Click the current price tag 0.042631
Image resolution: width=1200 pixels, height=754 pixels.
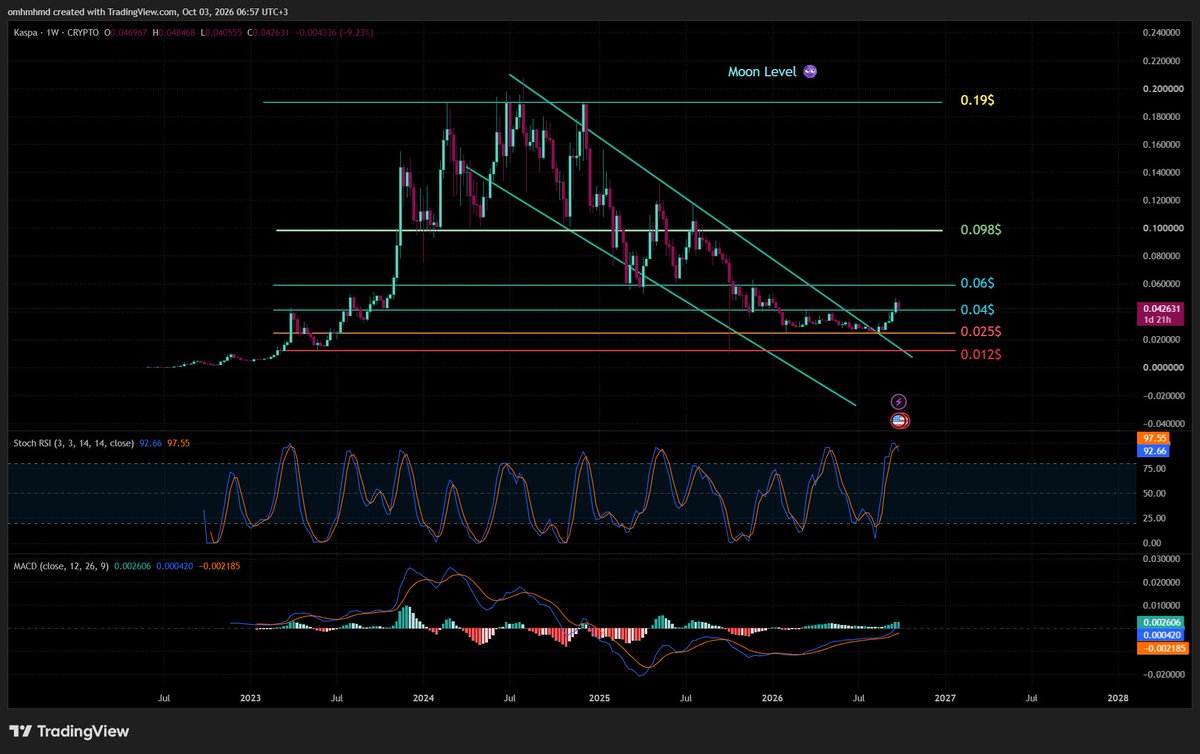point(1160,308)
